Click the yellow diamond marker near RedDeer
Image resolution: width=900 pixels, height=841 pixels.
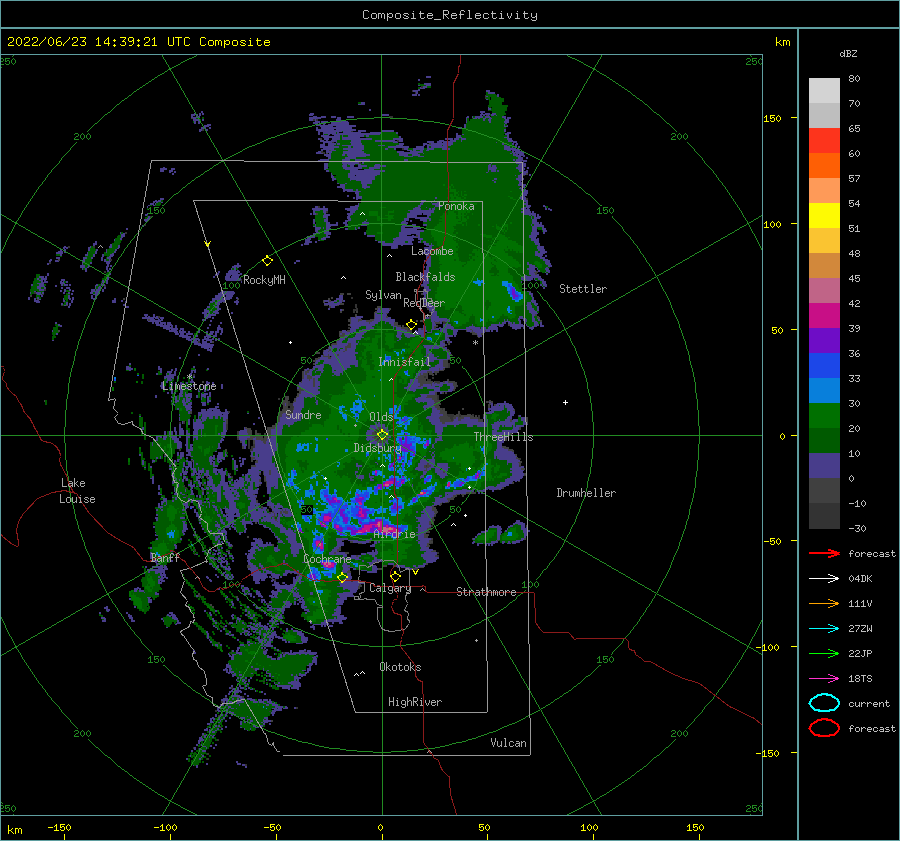coord(411,325)
